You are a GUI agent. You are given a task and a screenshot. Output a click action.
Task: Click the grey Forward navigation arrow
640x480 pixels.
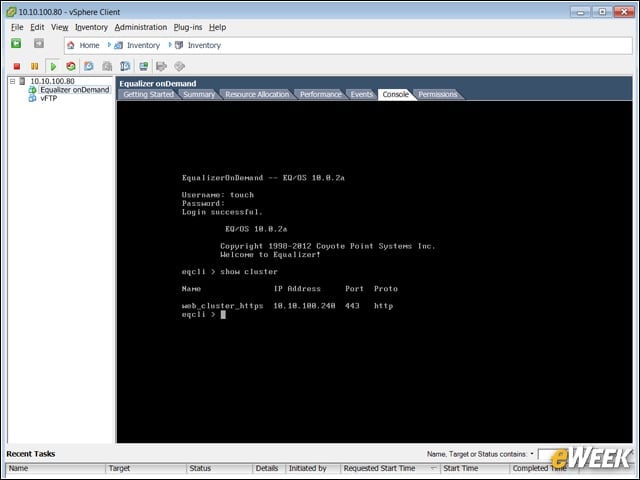click(39, 43)
